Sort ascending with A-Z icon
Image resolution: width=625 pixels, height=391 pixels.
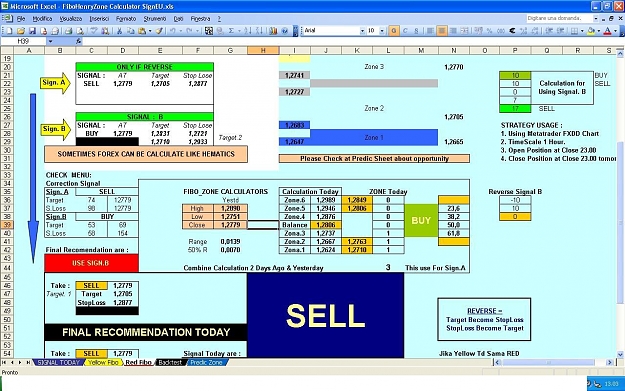(248, 31)
